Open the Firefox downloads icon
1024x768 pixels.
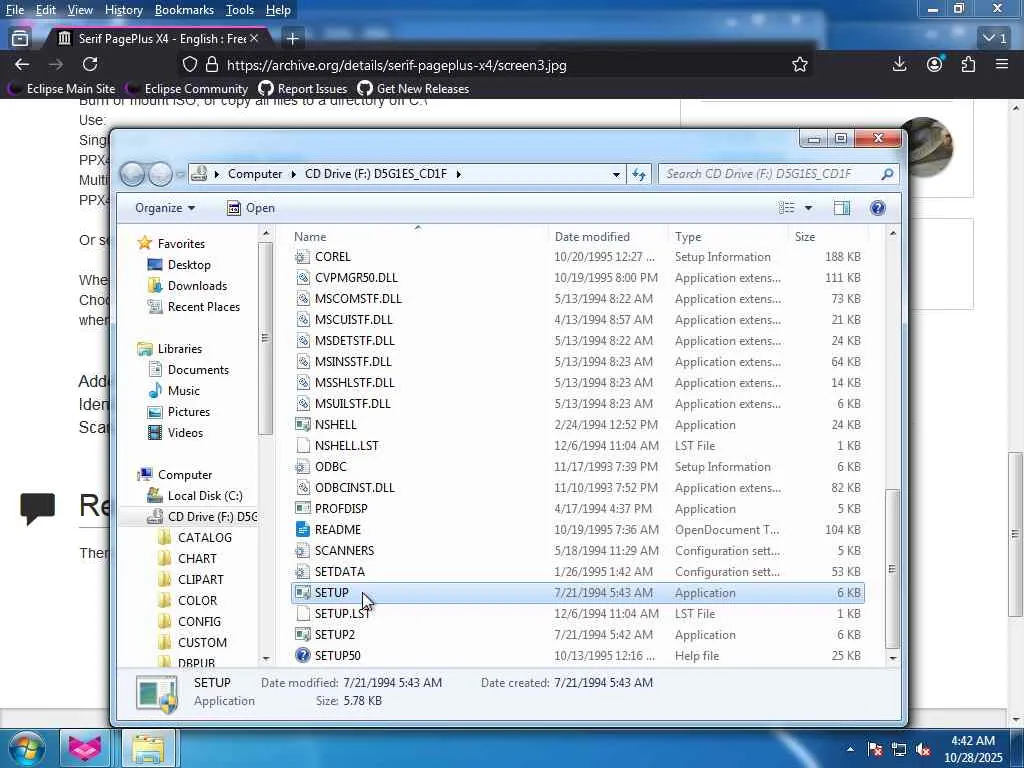coord(899,64)
